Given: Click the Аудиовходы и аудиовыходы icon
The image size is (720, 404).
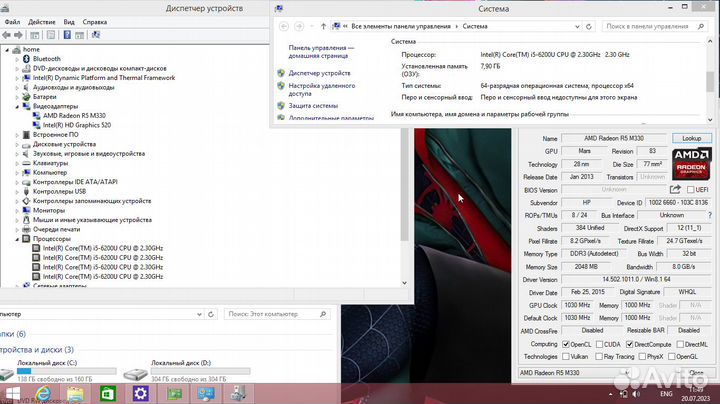Looking at the screenshot, I should tap(26, 87).
